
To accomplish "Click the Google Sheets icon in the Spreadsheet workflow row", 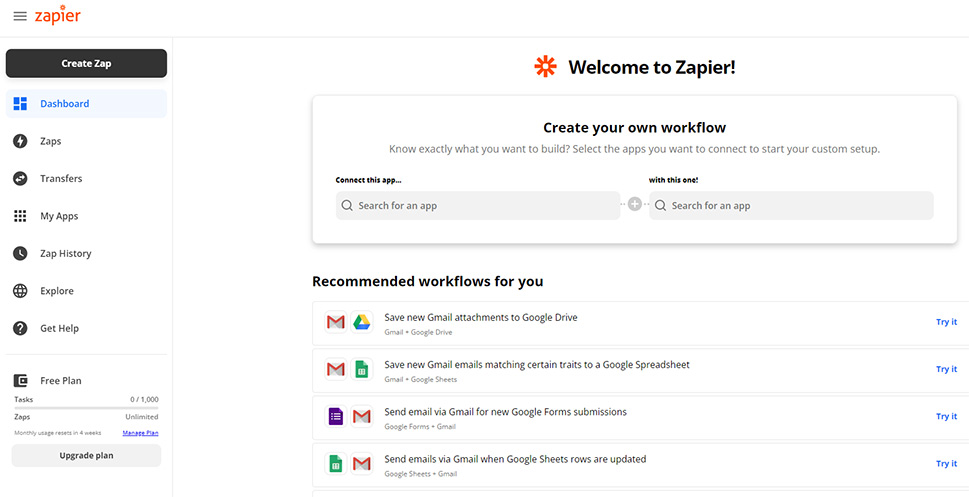I will point(362,369).
